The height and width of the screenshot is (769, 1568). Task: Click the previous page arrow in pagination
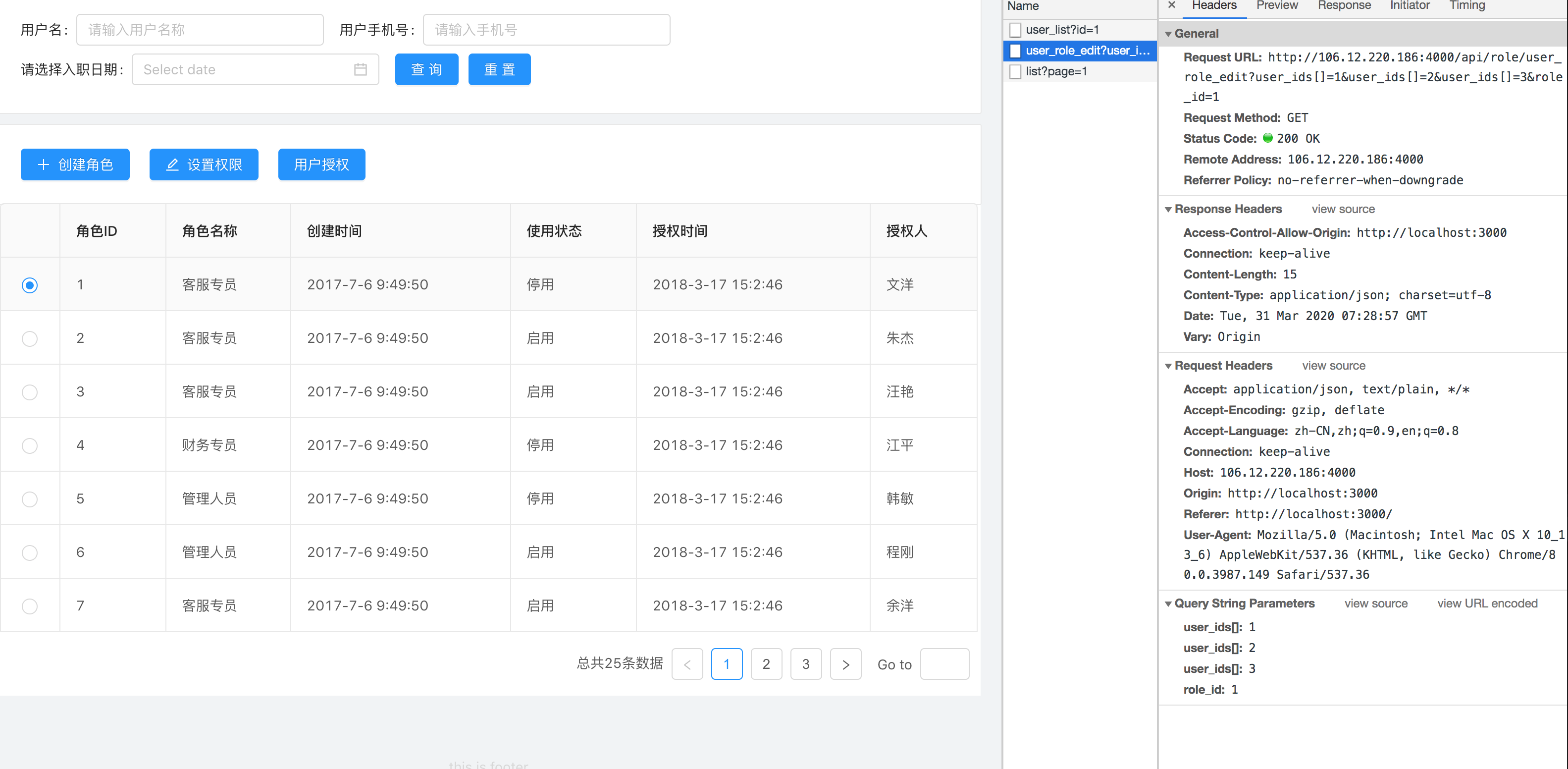[687, 664]
